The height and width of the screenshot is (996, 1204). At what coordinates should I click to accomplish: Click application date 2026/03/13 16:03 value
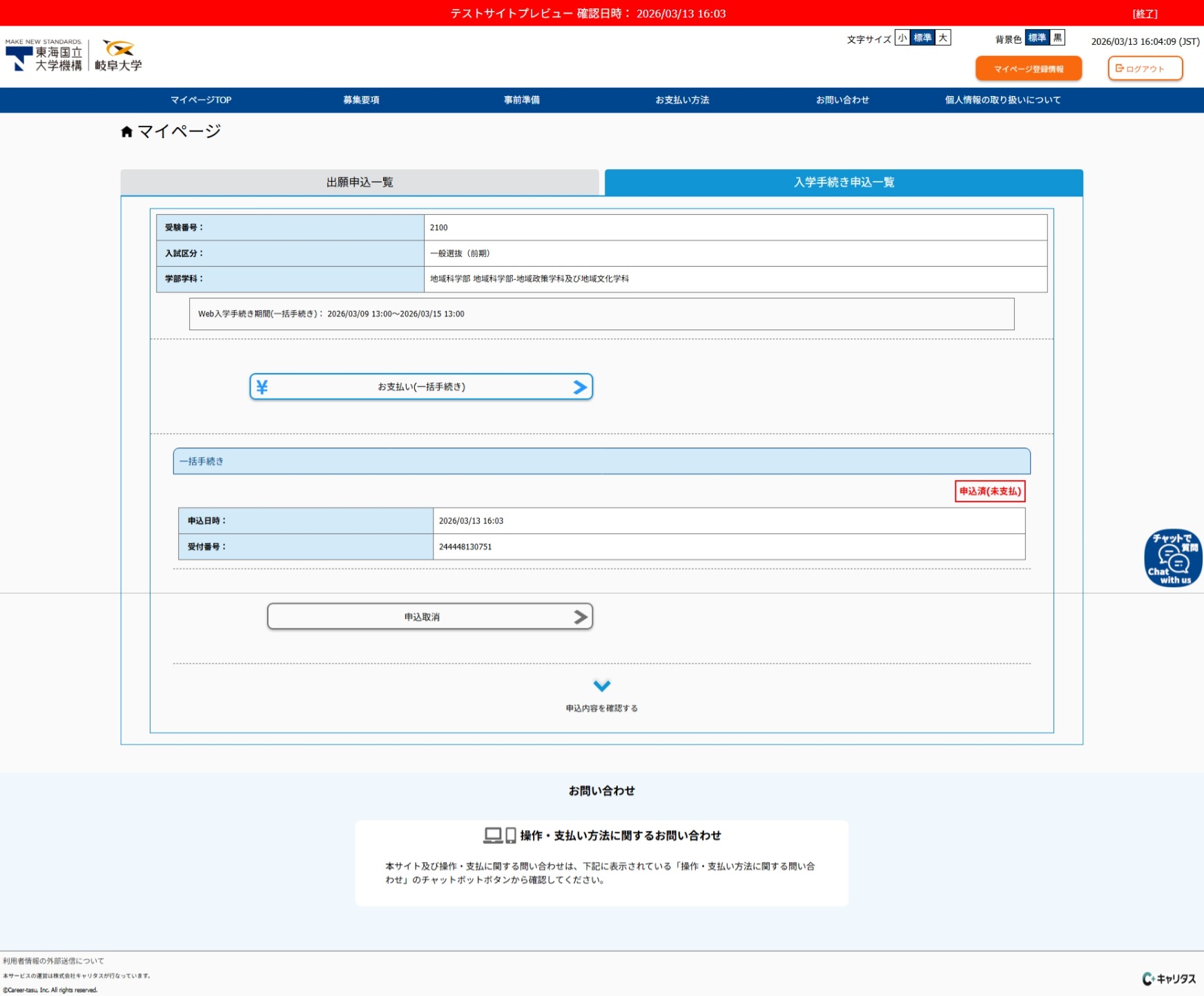point(471,521)
